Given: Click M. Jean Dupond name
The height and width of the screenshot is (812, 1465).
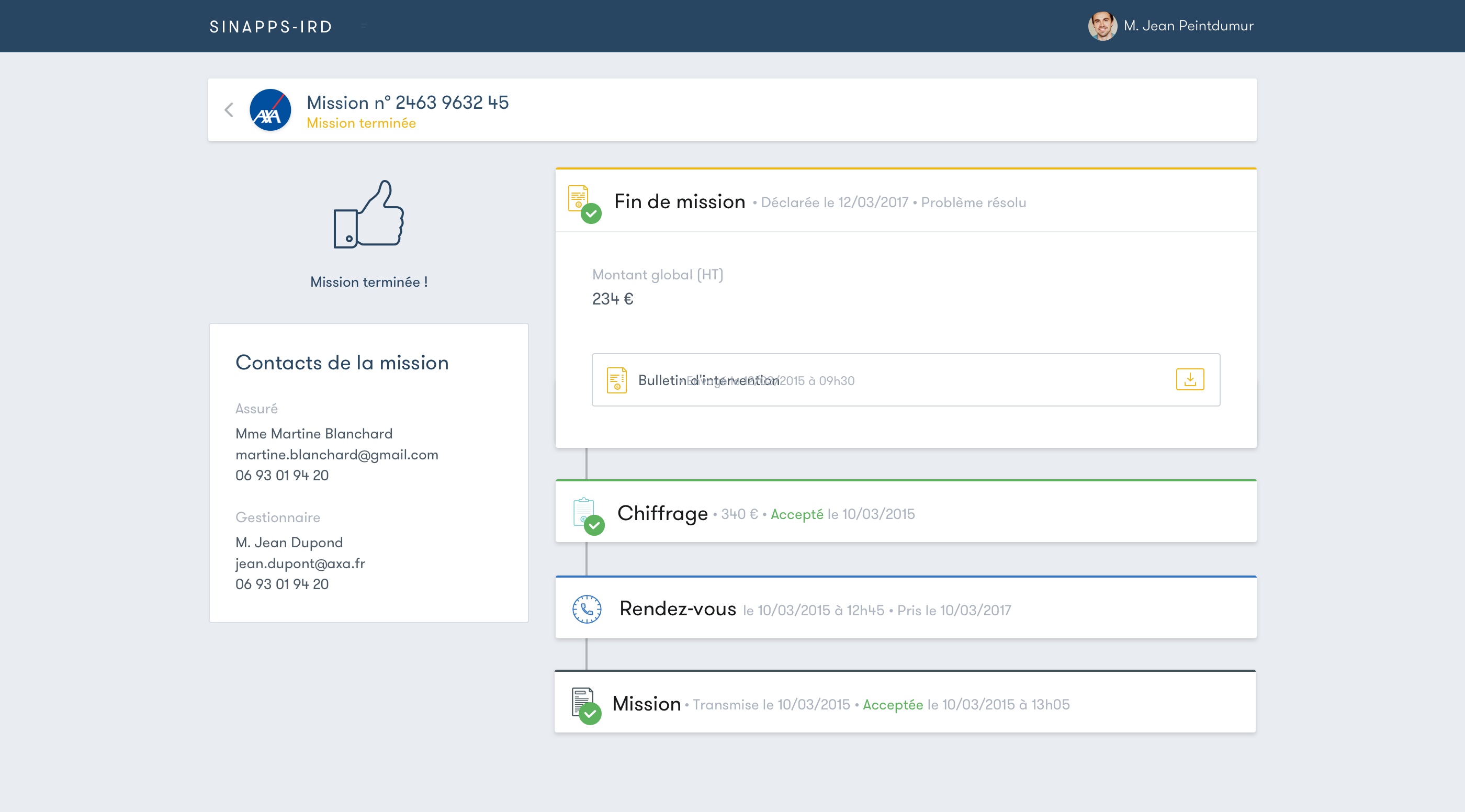Looking at the screenshot, I should (x=289, y=543).
